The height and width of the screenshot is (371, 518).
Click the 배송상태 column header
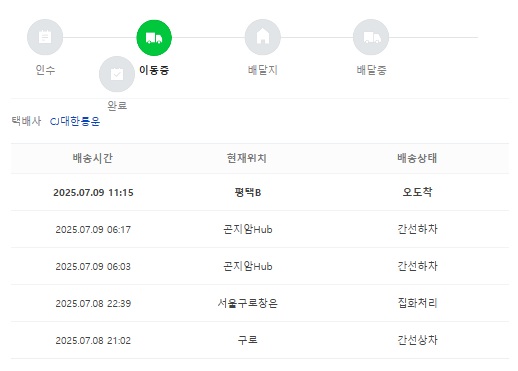pos(417,158)
